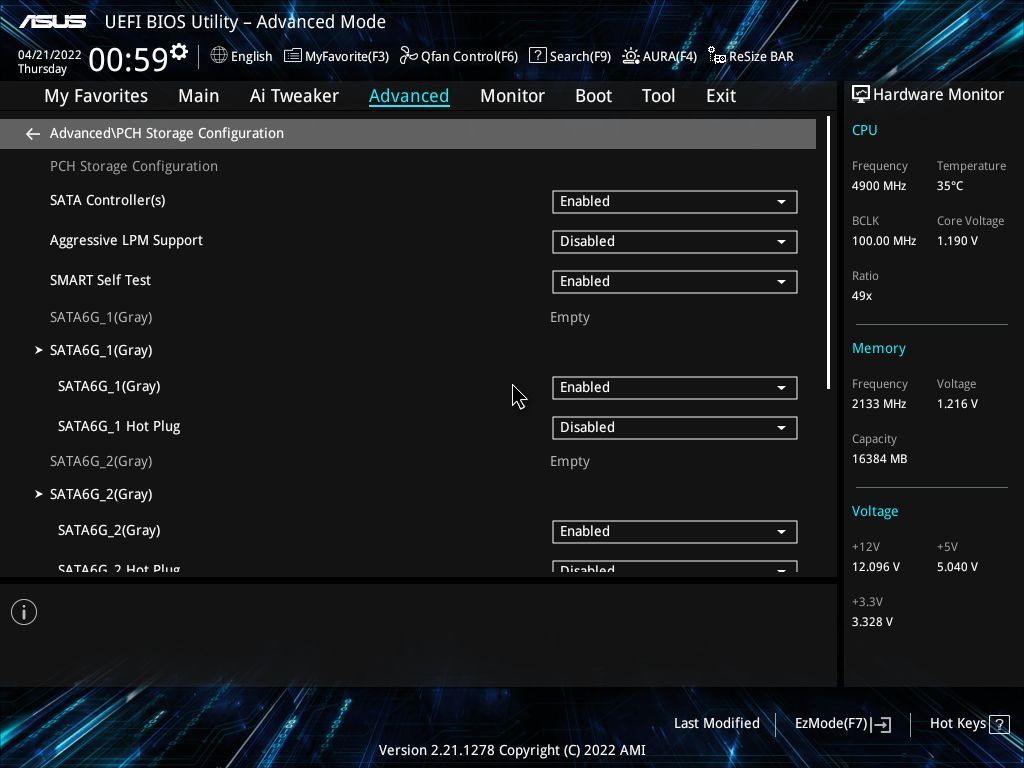The image size is (1024, 768).
Task: Click the Search(F9) question mark icon
Action: (537, 56)
